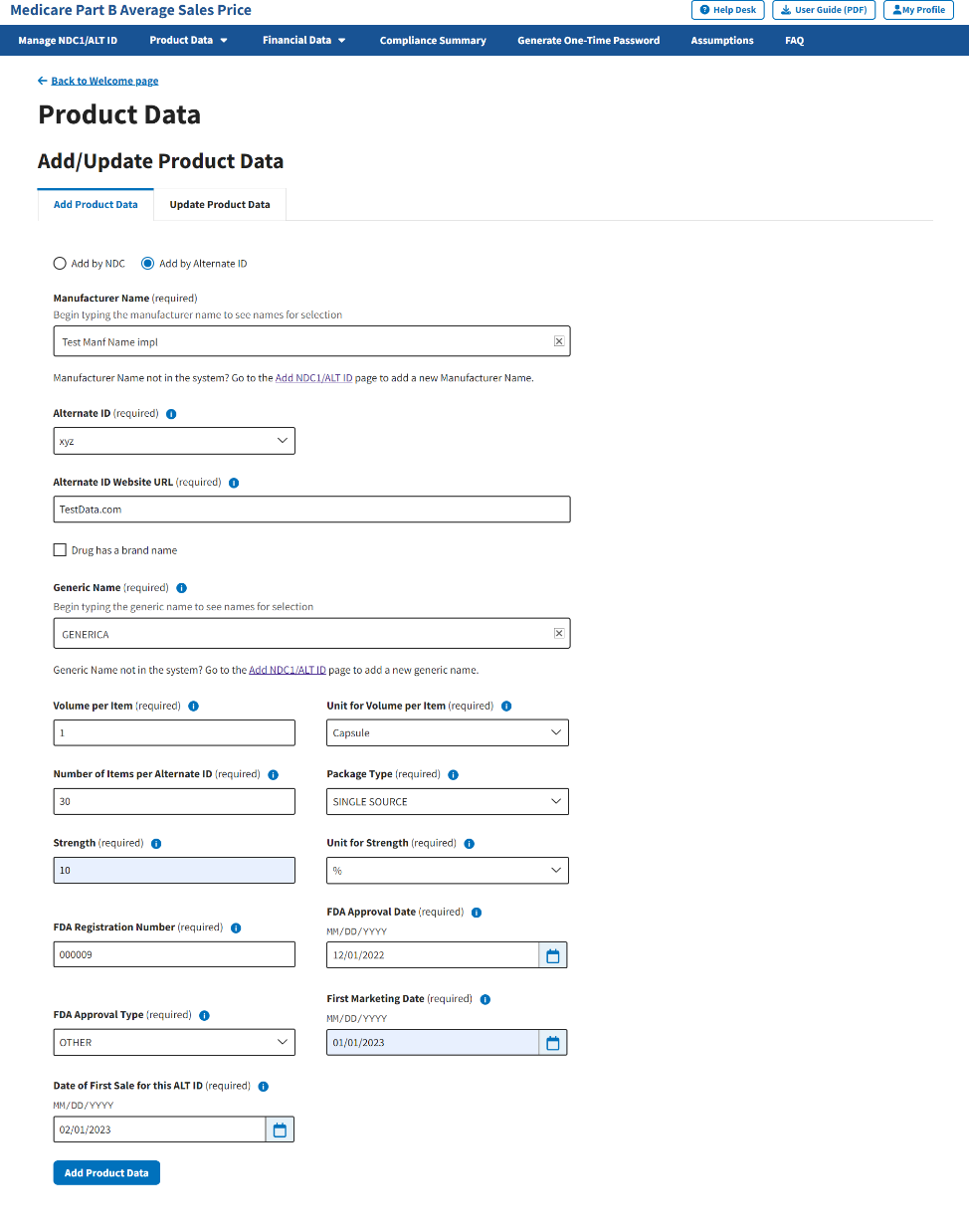Switch to the Update Product Data tab

pyautogui.click(x=220, y=205)
